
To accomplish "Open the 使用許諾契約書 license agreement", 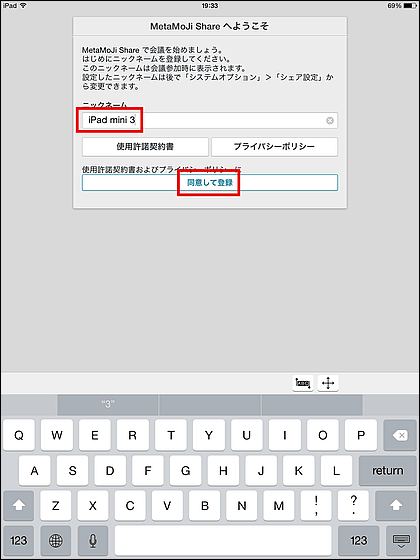I will click(x=145, y=146).
